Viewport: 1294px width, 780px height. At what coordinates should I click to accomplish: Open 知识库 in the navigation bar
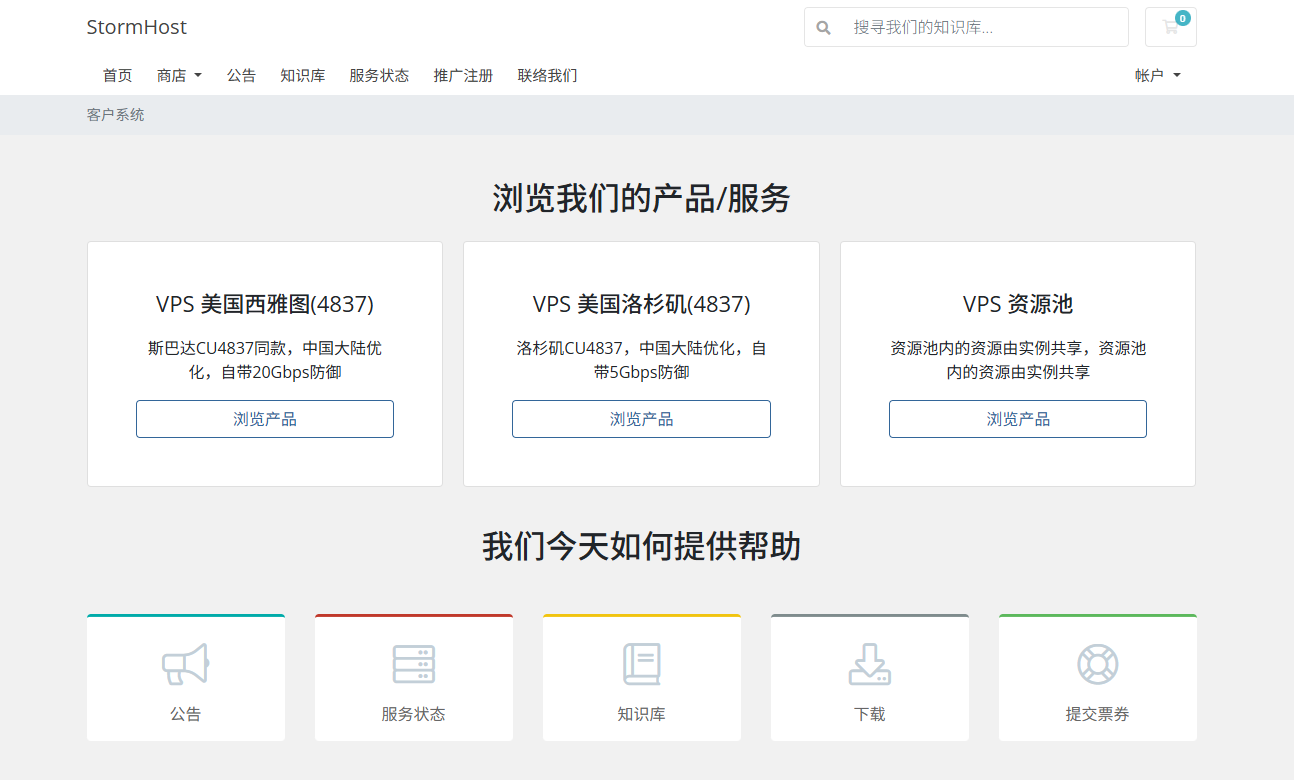302,75
